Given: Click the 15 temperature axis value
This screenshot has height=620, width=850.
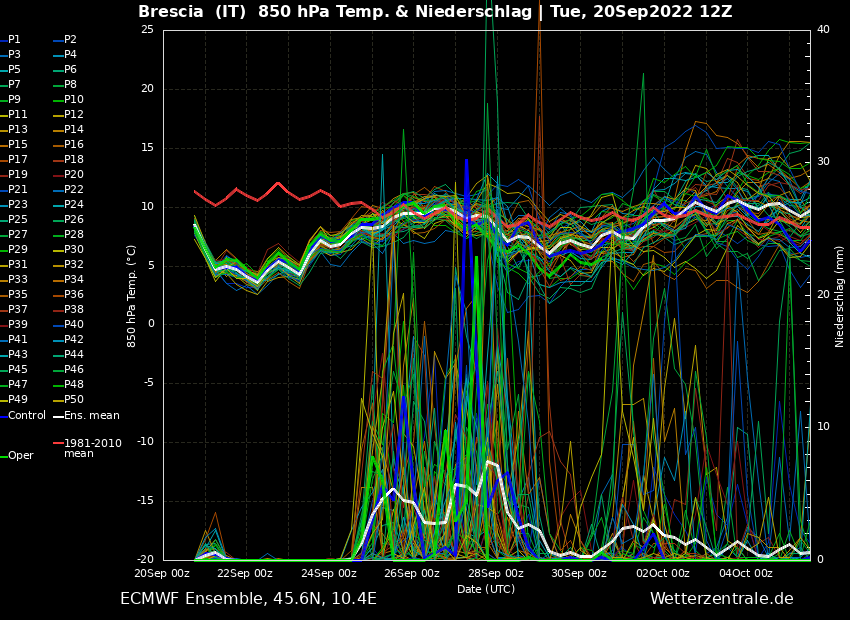Looking at the screenshot, I should [147, 147].
